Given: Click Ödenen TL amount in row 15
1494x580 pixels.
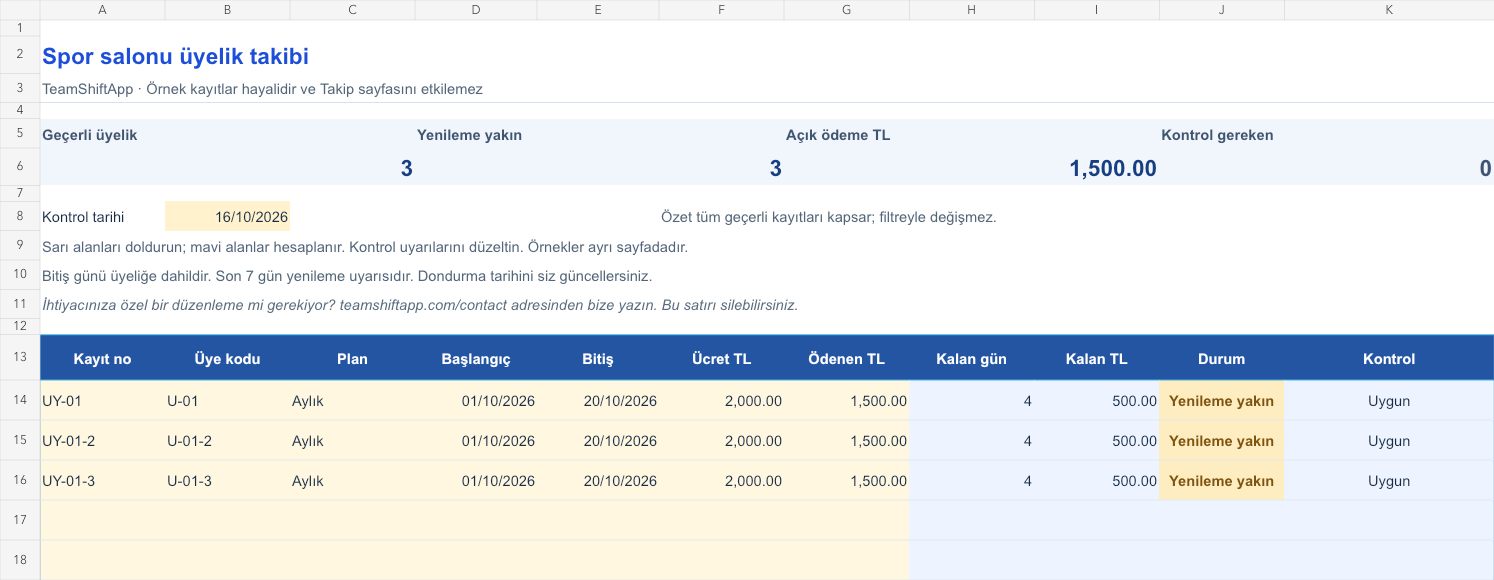Looking at the screenshot, I should [847, 440].
